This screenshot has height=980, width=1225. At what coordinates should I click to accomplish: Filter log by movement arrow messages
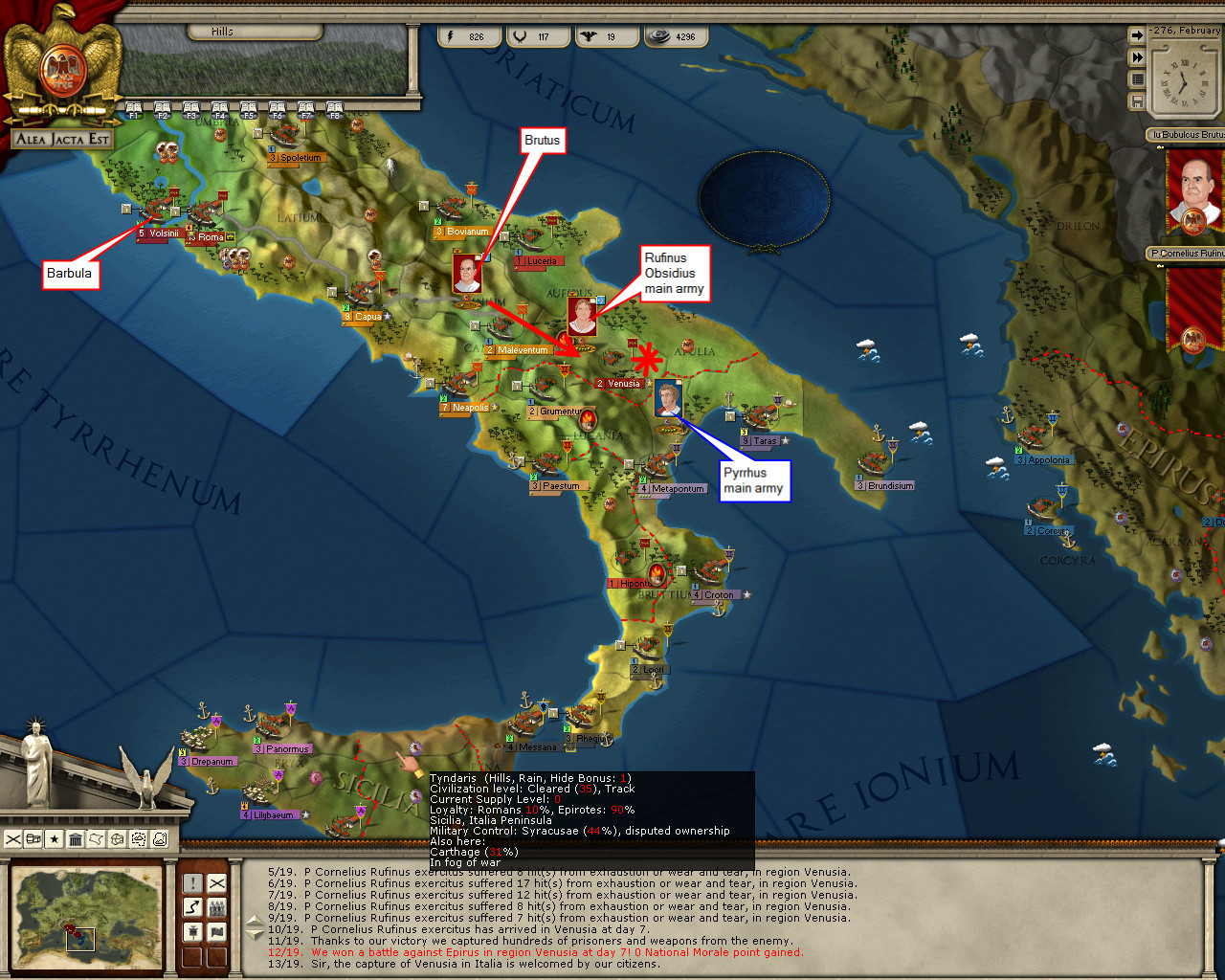192,906
